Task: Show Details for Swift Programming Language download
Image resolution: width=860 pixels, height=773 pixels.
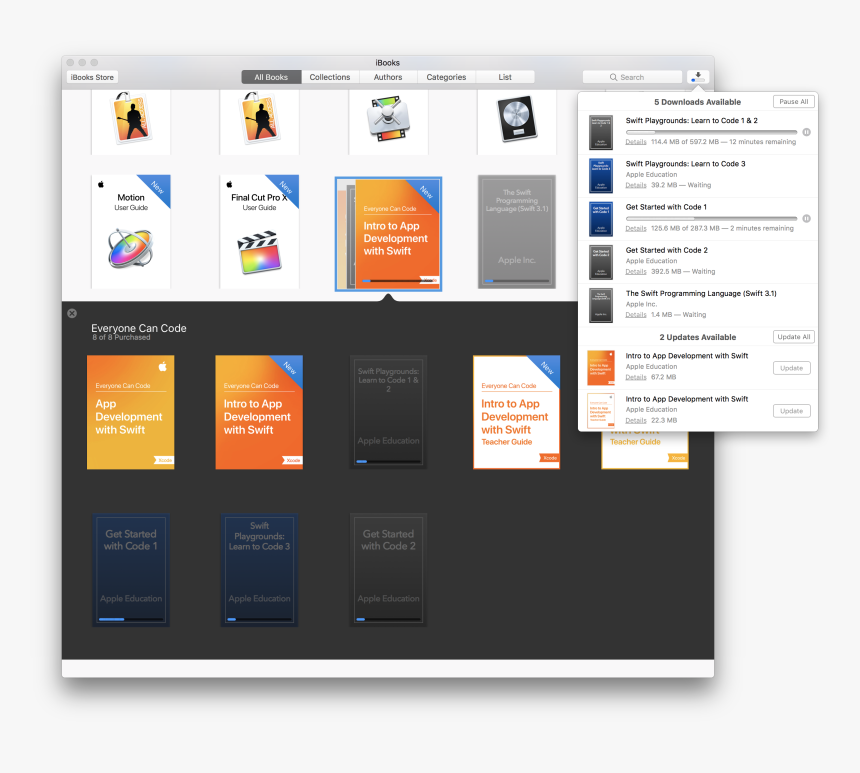Action: coord(636,315)
